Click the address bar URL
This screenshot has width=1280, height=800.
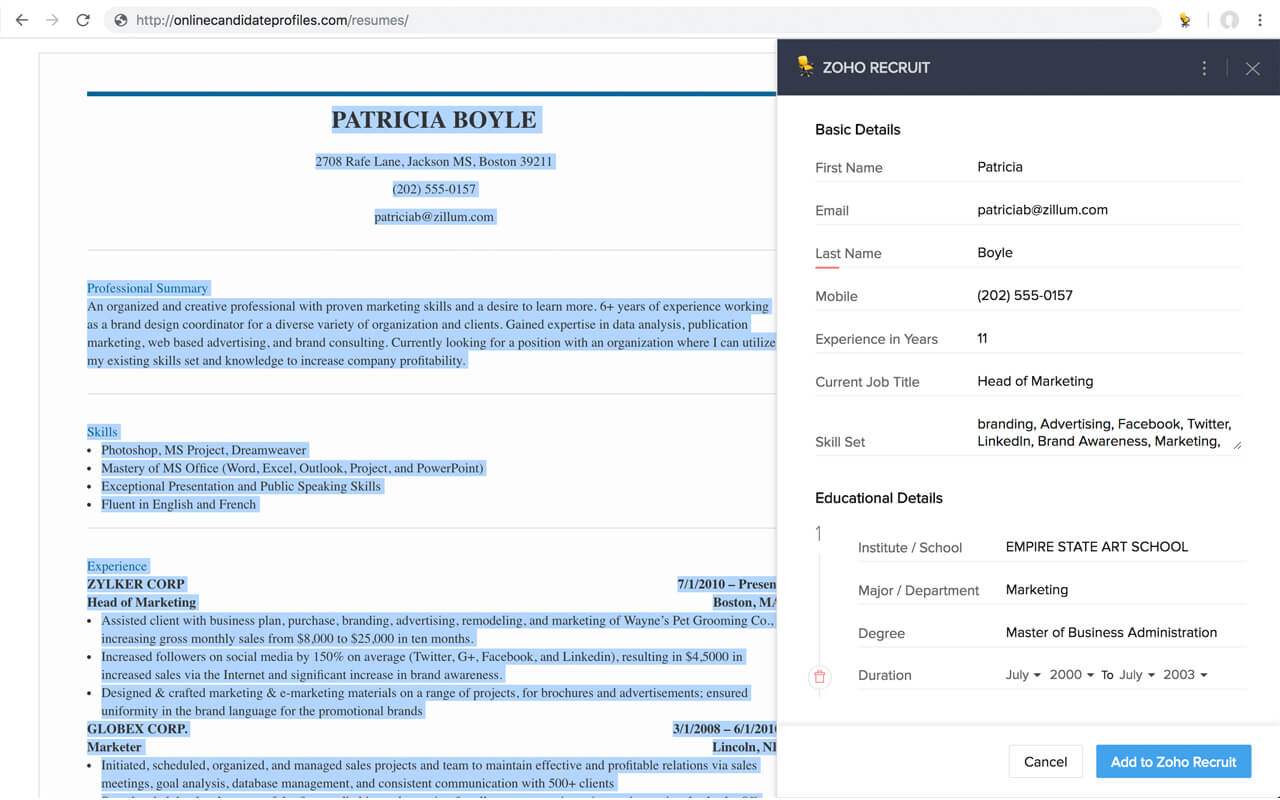click(x=300, y=19)
